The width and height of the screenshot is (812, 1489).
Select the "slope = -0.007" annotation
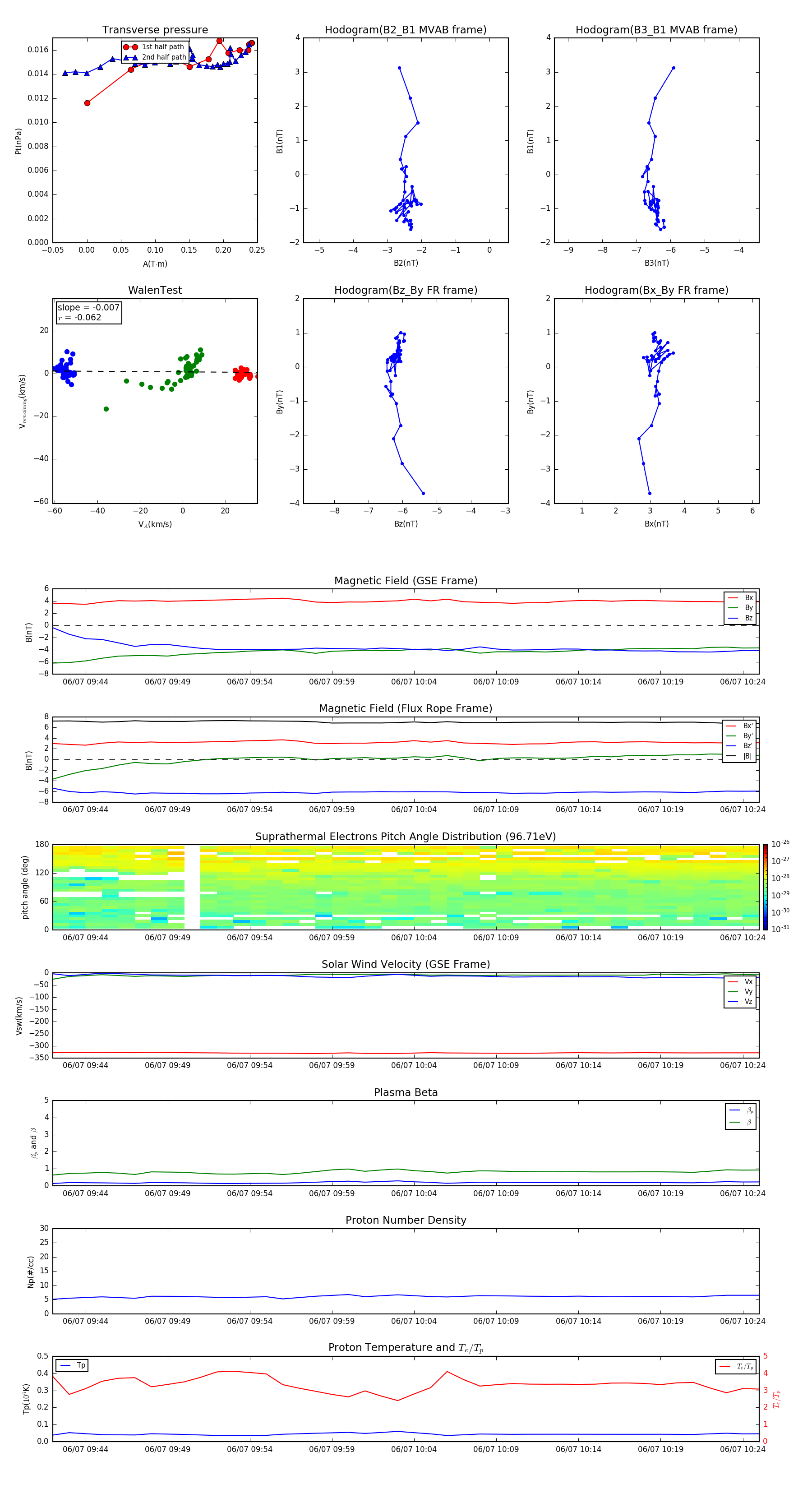[88, 308]
